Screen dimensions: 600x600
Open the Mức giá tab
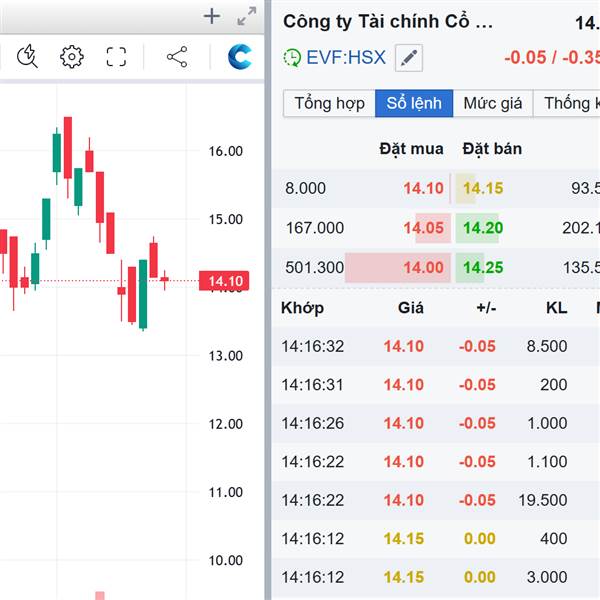(493, 104)
